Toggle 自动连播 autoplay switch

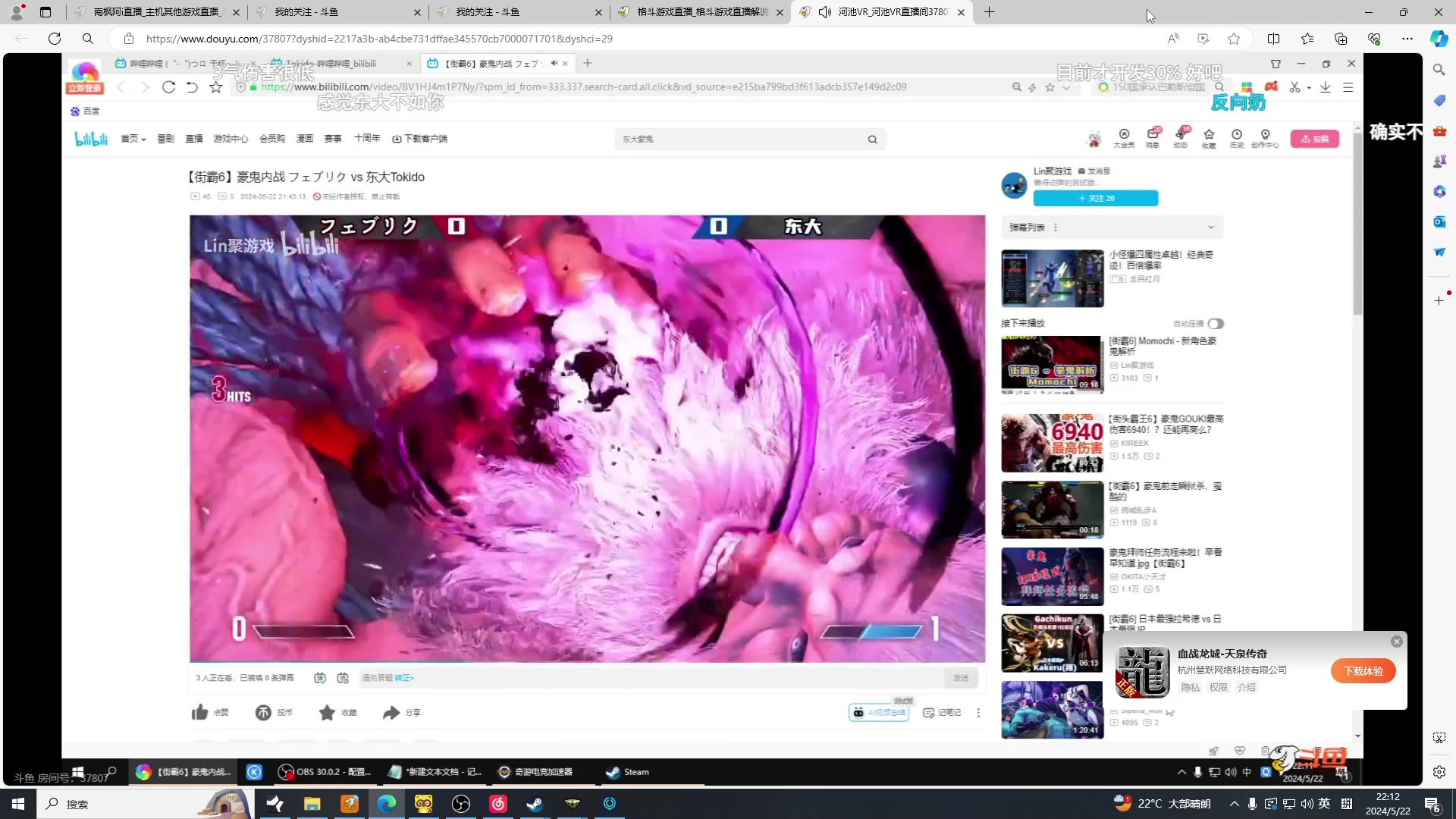1216,324
